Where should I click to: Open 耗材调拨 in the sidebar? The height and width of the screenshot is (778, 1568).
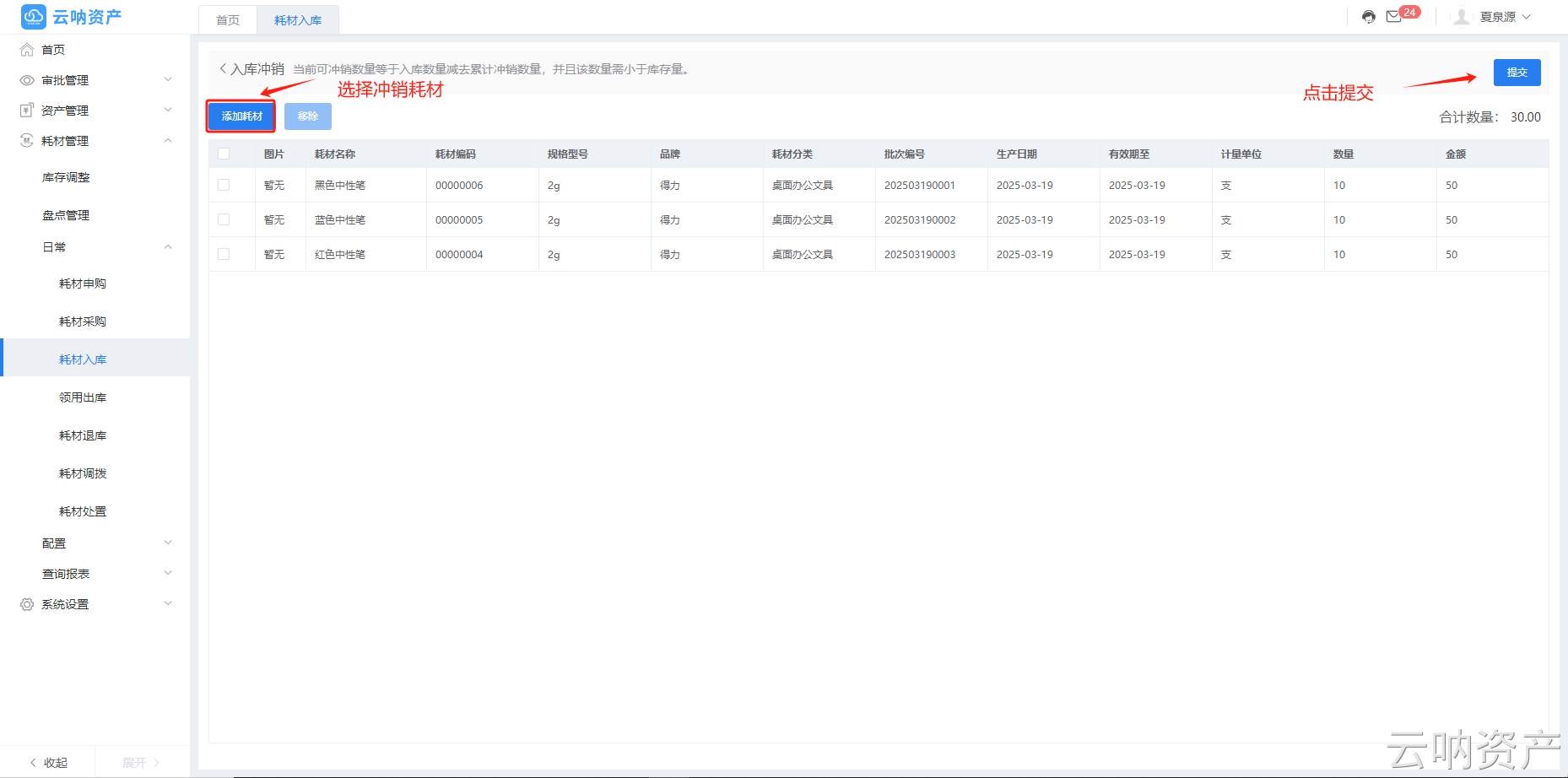pos(83,473)
